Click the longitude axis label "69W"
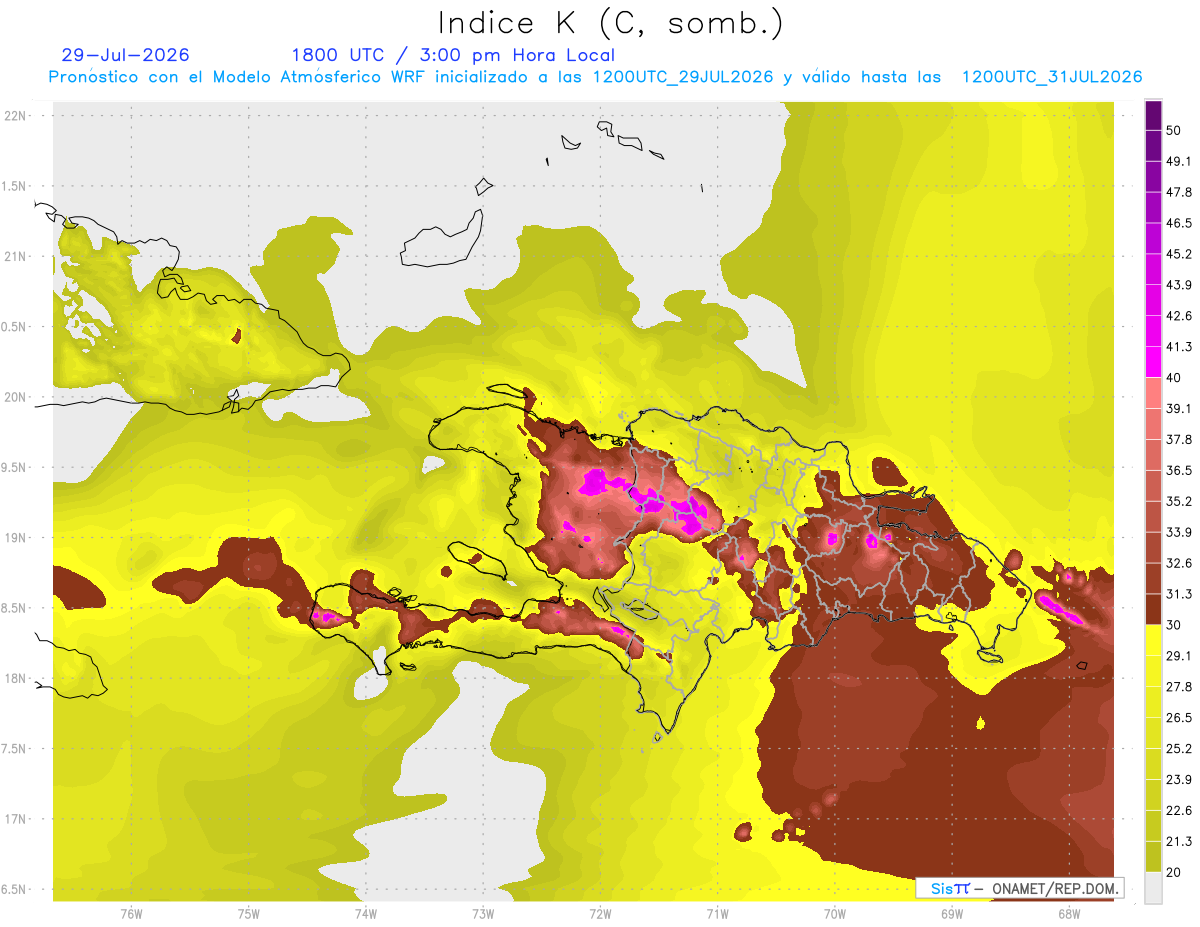 [951, 912]
